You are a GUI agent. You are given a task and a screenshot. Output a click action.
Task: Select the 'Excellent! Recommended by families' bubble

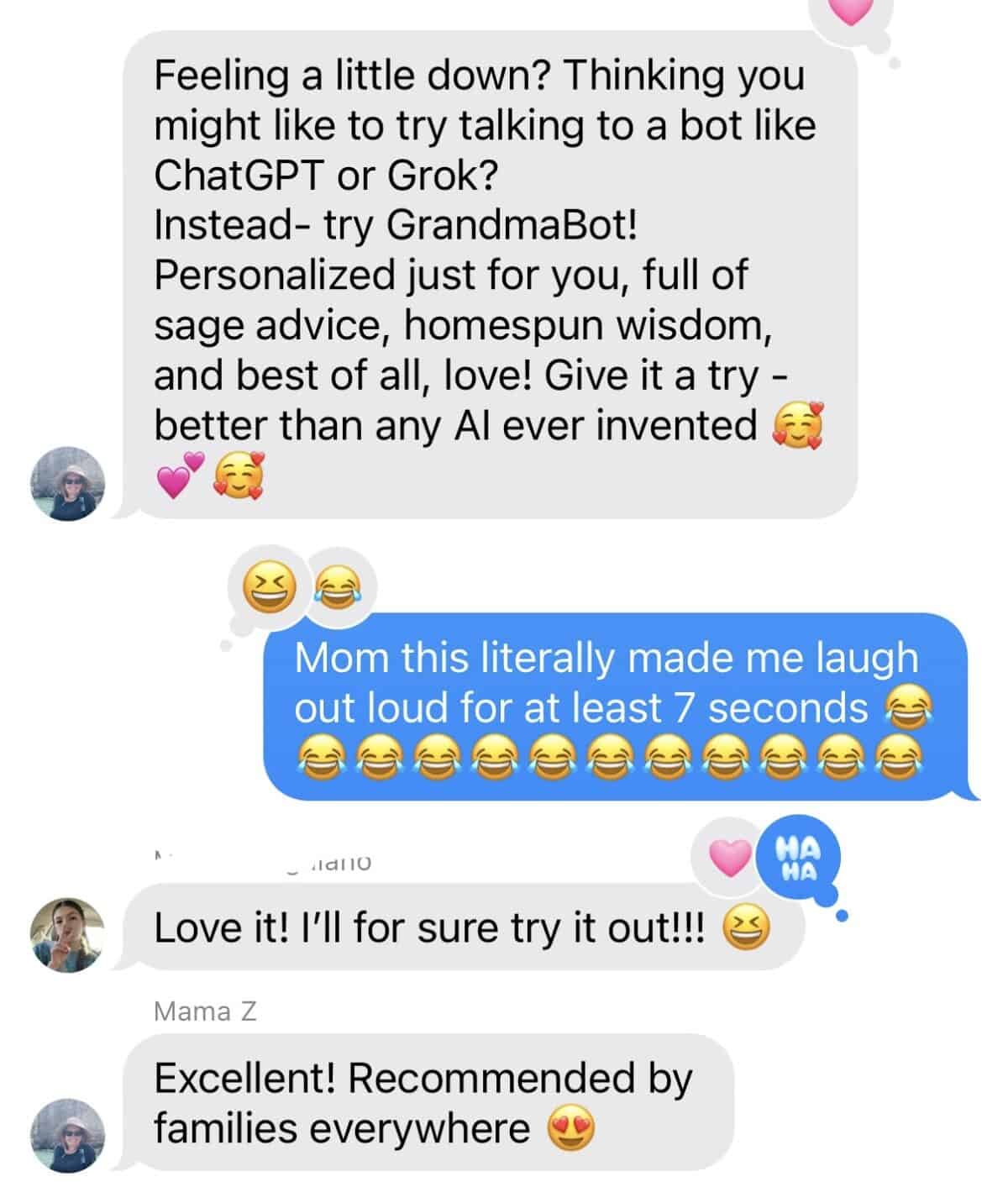[426, 1102]
